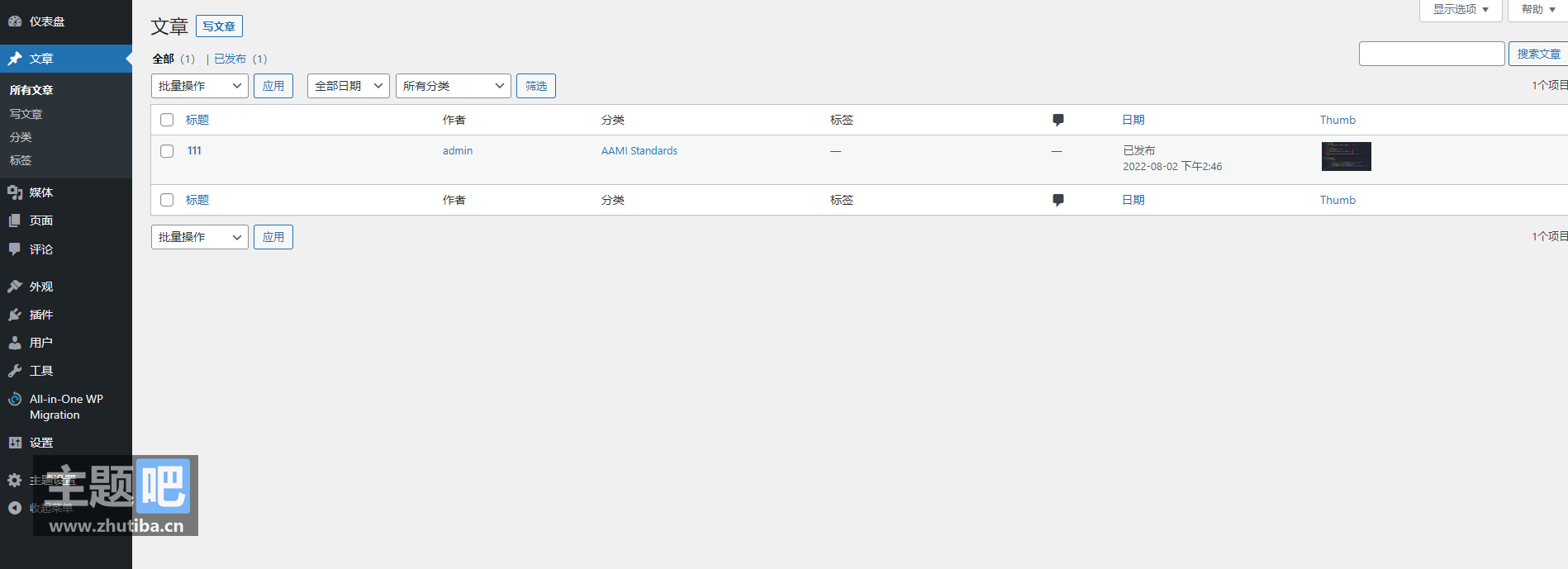This screenshot has height=569, width=1568.
Task: Click the Plugins plug icon beside 插件
Action: click(x=15, y=315)
